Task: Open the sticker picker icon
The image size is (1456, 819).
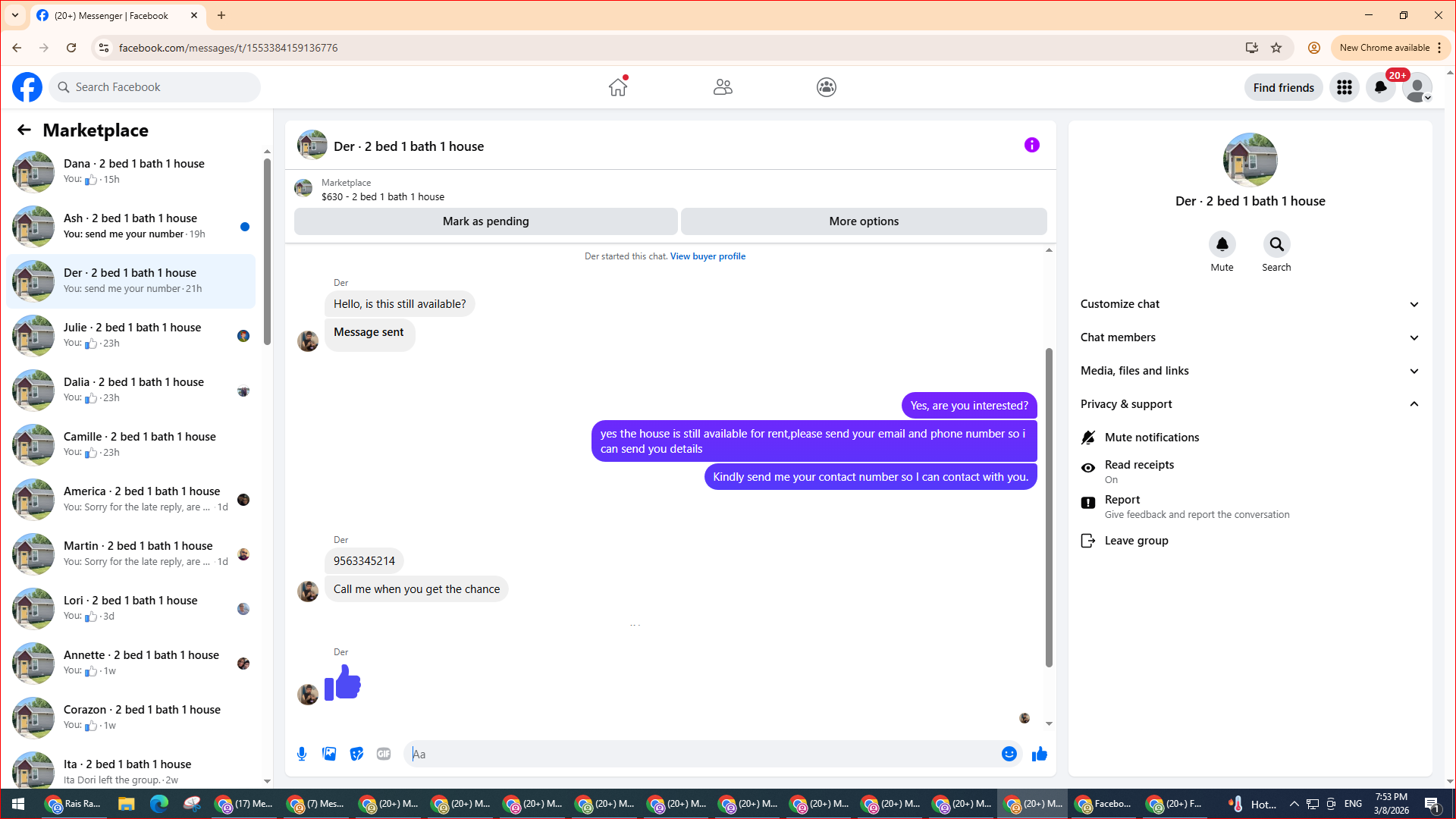Action: click(356, 754)
